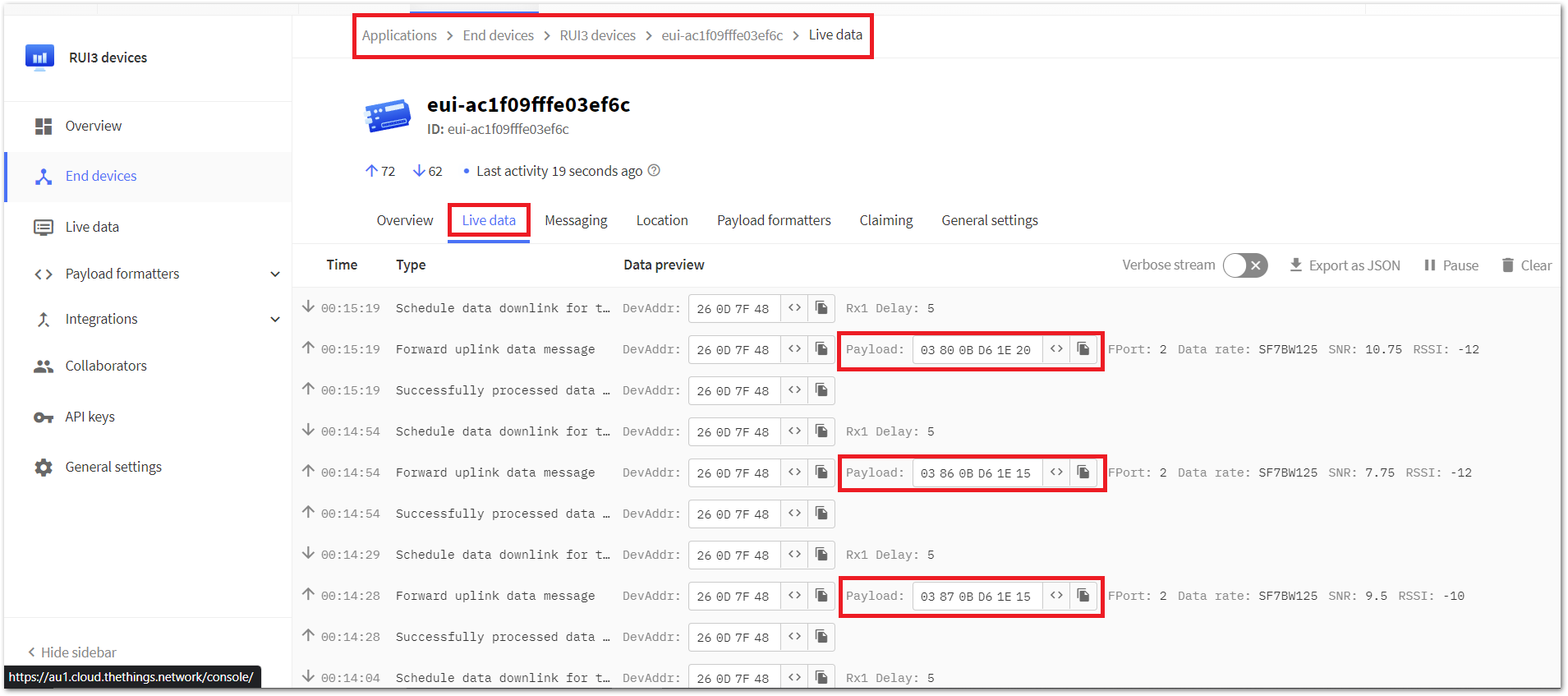This screenshot has width=1568, height=696.
Task: Copy payload 03 87 0B D6 1E 15
Action: coord(1083,596)
